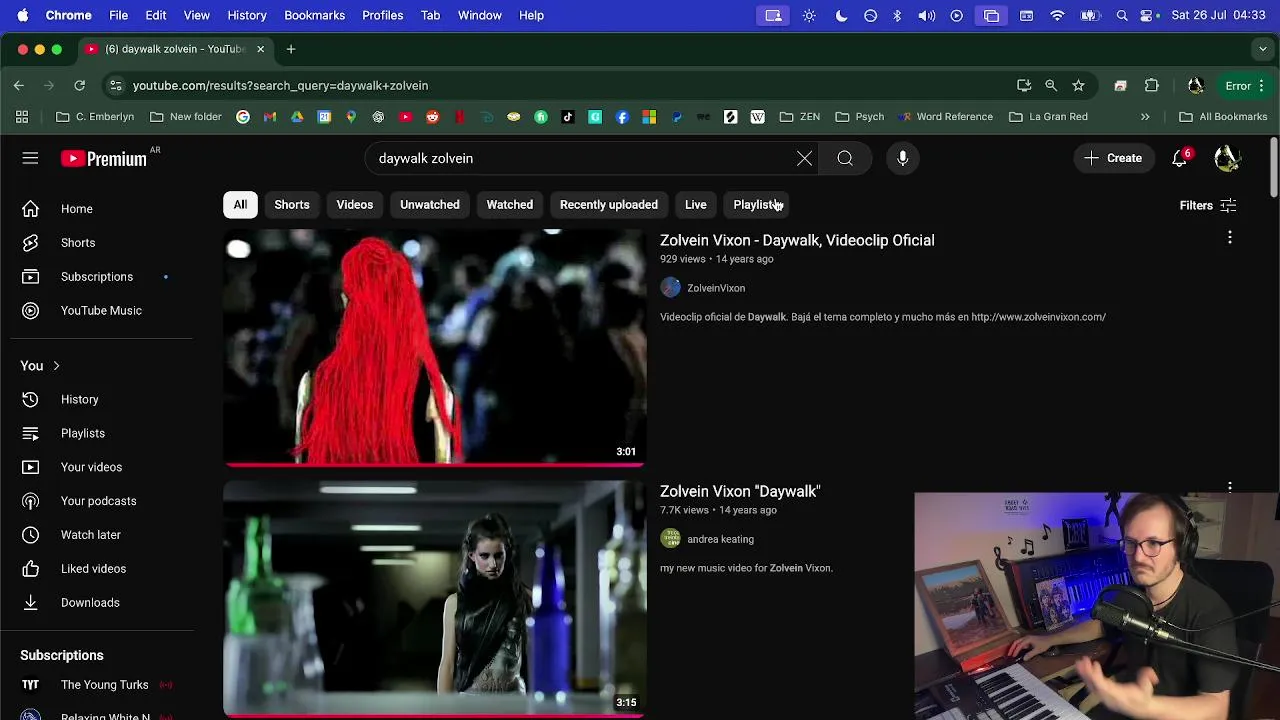This screenshot has width=1280, height=720.
Task: Open the Chrome extensions puzzle icon
Action: [1152, 86]
